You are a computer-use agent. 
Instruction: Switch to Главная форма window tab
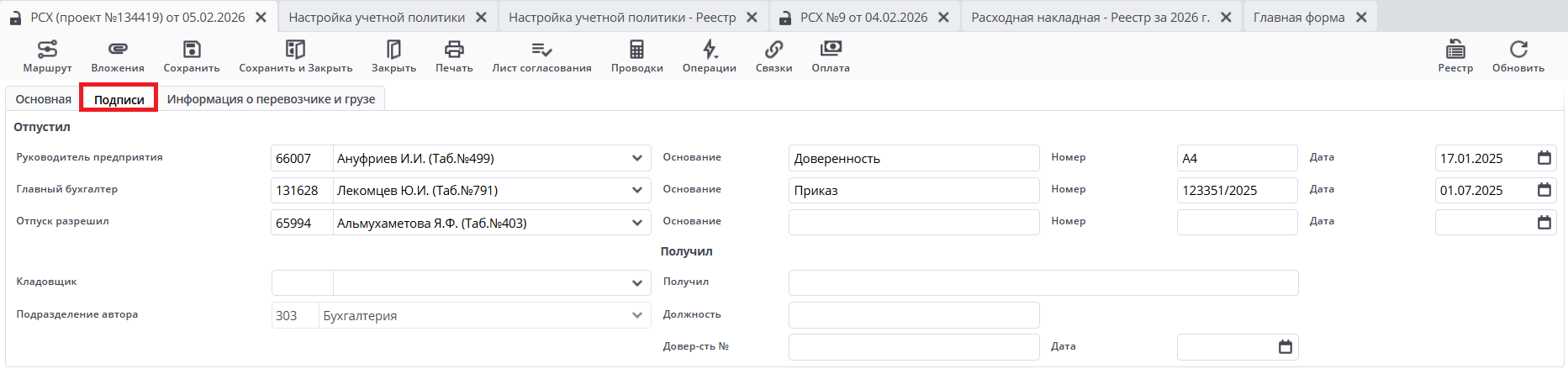pyautogui.click(x=1298, y=17)
